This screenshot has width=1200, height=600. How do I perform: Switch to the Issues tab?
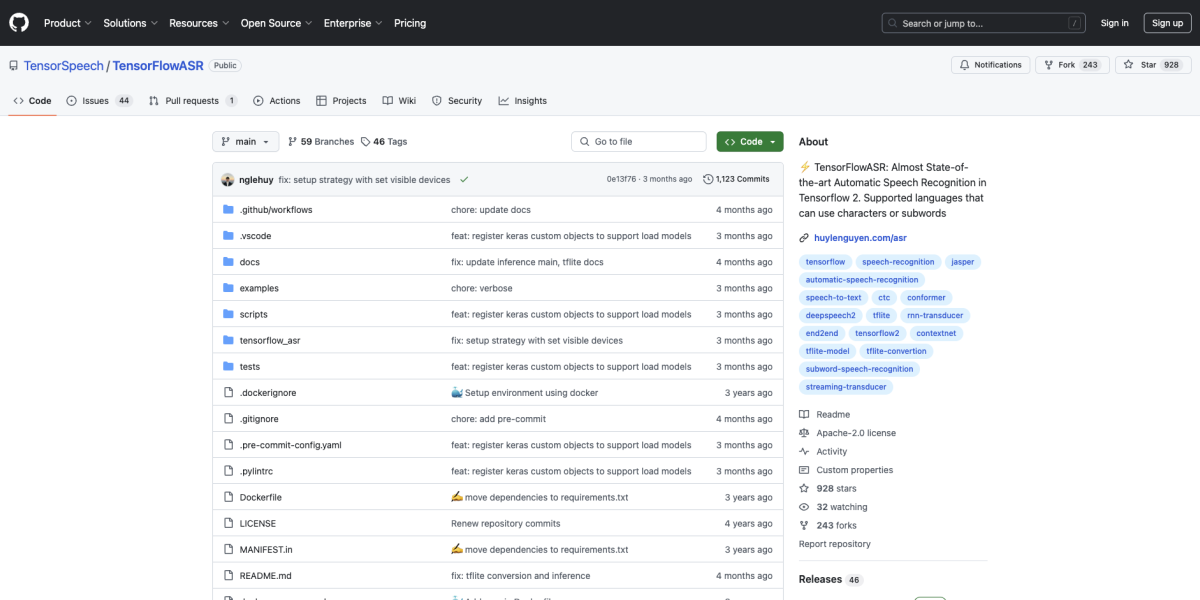point(98,101)
